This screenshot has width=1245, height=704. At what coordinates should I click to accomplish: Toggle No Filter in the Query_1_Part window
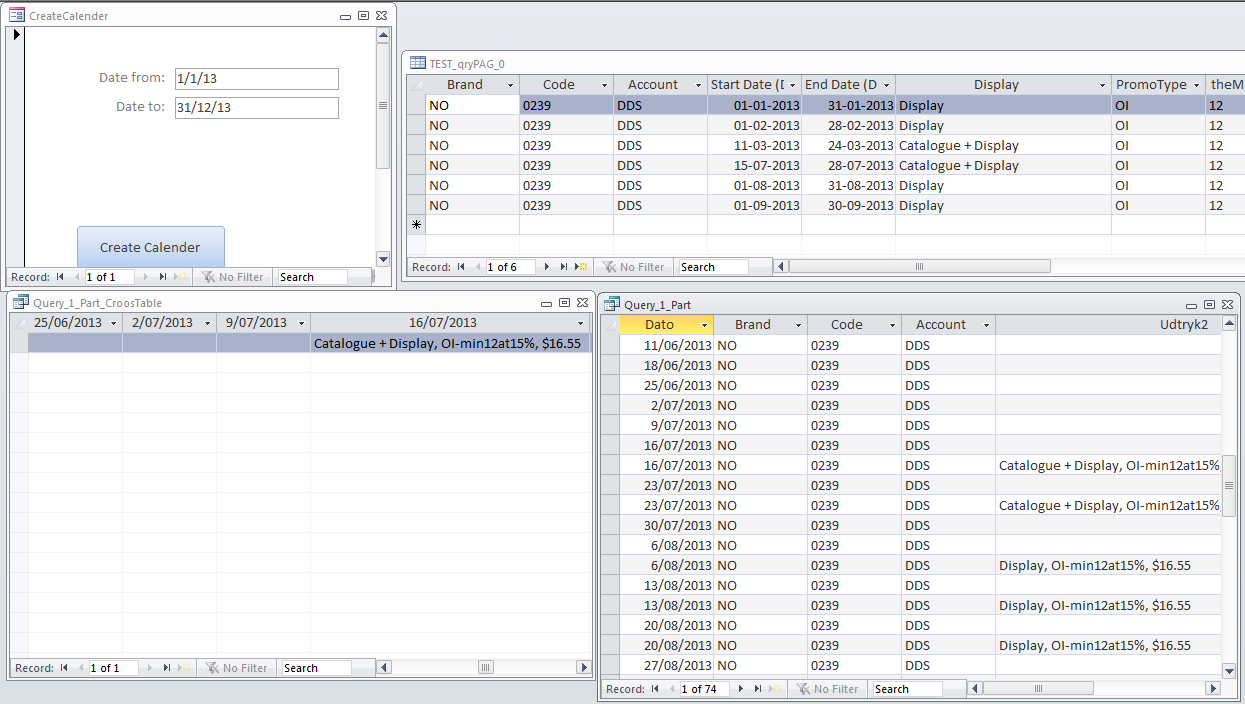[x=827, y=689]
